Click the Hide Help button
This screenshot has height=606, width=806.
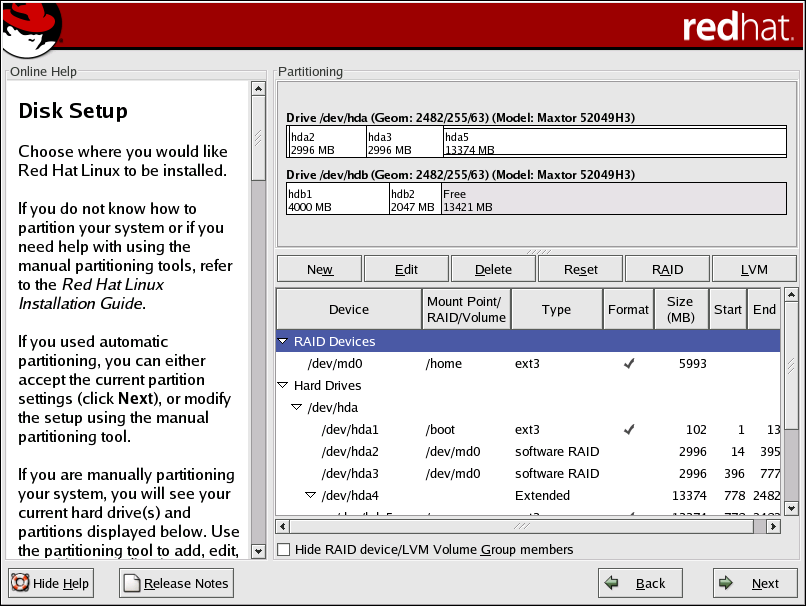(x=52, y=583)
